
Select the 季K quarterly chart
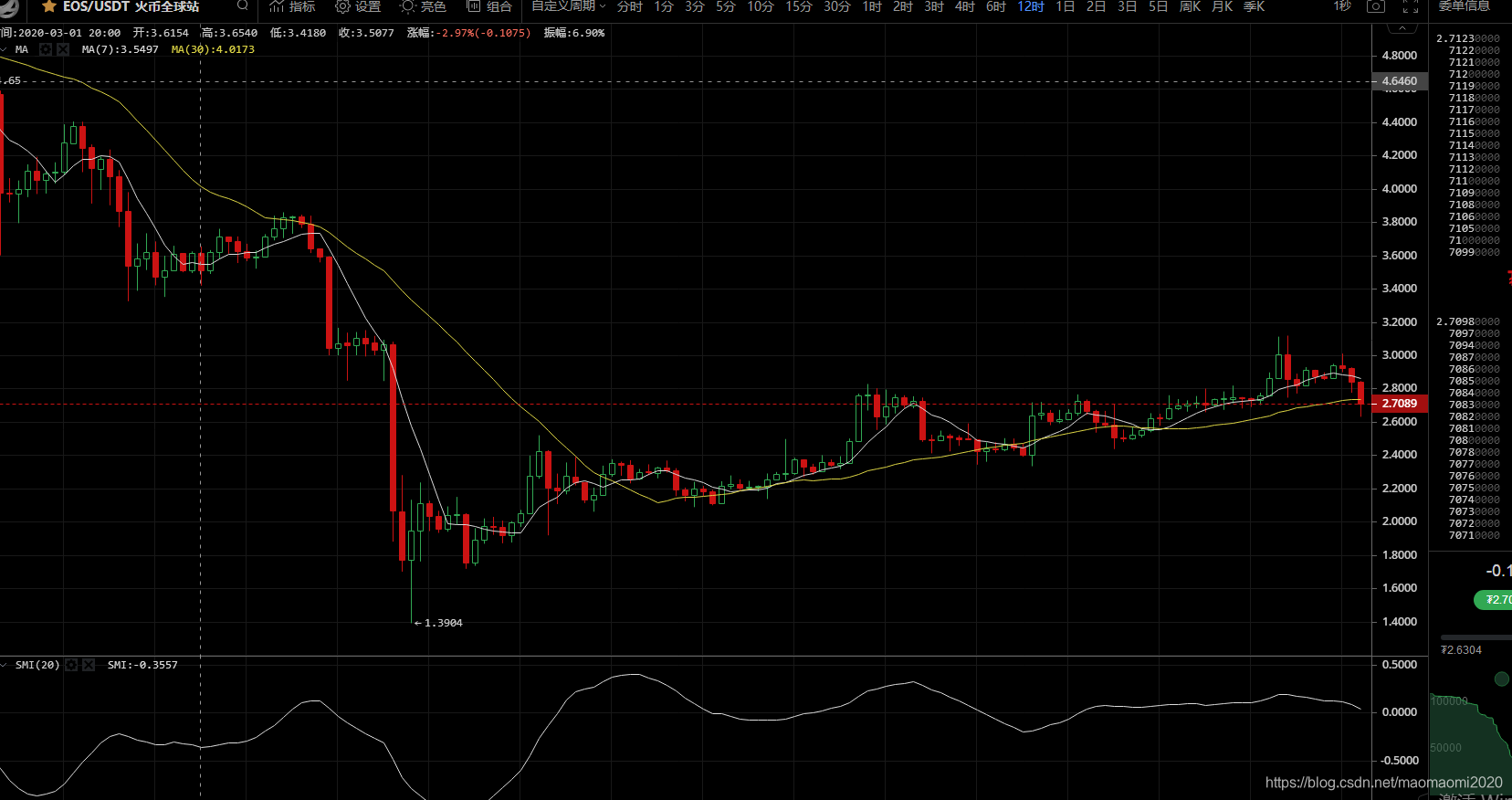[1255, 6]
